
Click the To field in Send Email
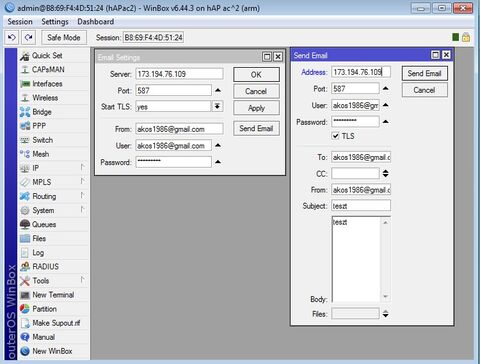click(361, 157)
